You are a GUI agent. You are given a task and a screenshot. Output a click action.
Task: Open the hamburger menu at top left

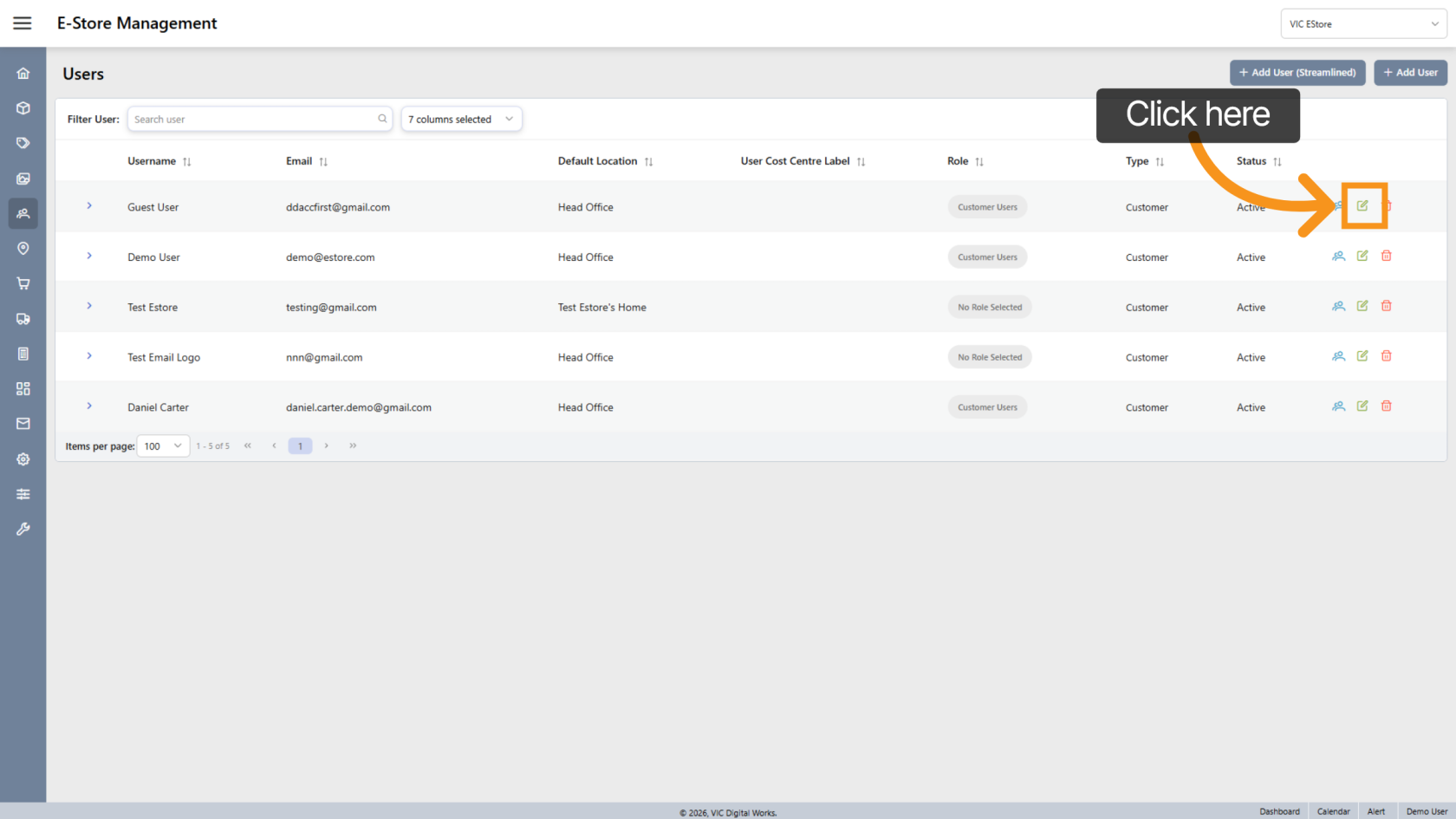point(23,23)
